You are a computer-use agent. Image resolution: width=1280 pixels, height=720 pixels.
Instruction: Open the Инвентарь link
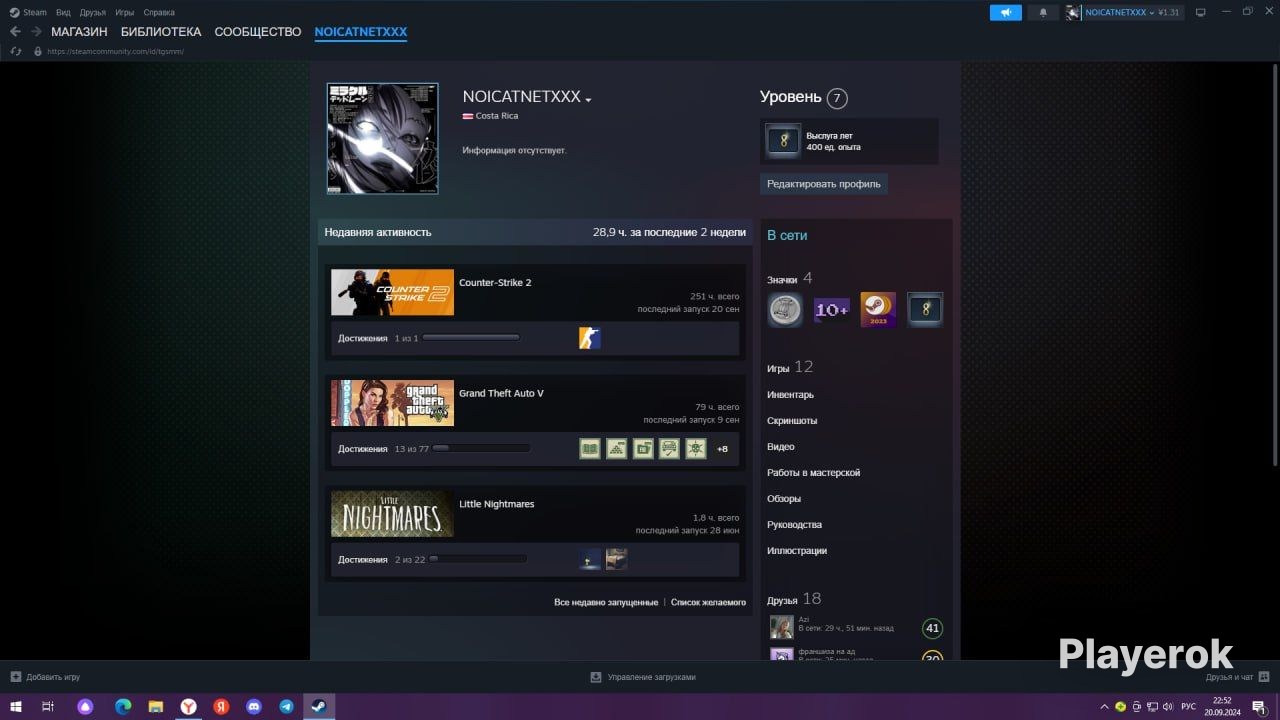click(x=790, y=395)
